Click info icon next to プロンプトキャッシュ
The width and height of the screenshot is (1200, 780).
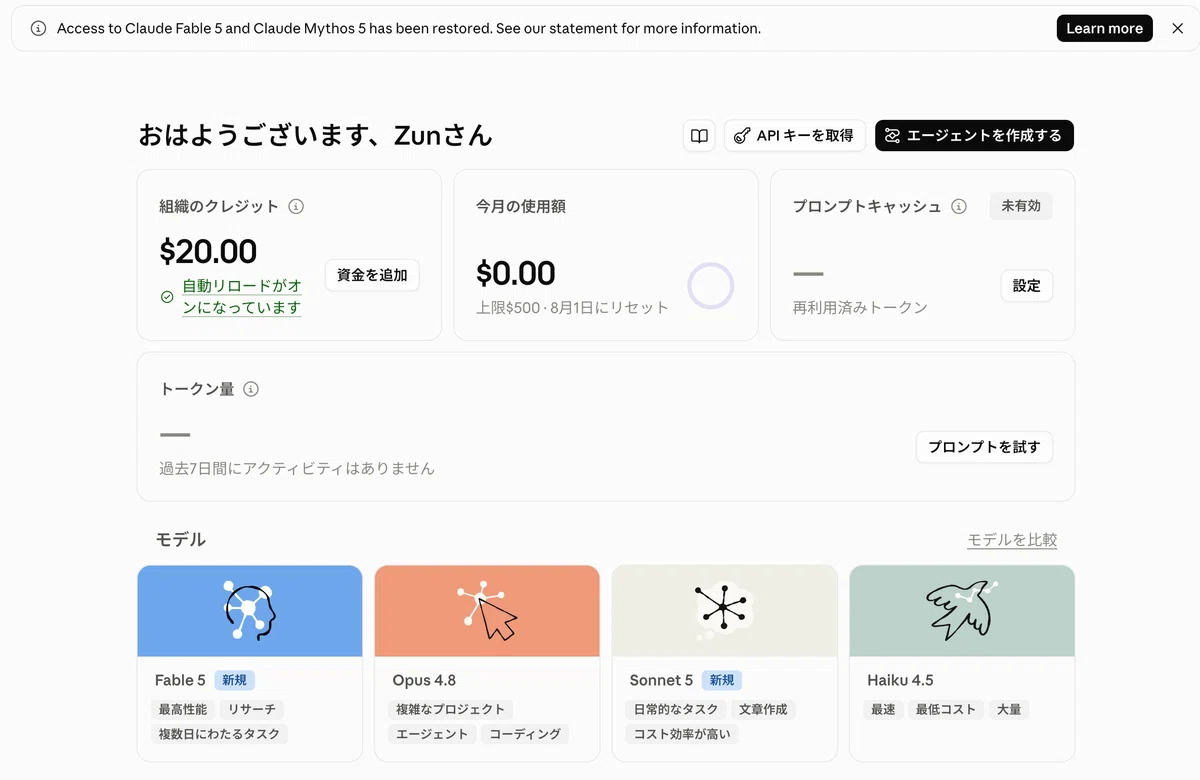(959, 207)
